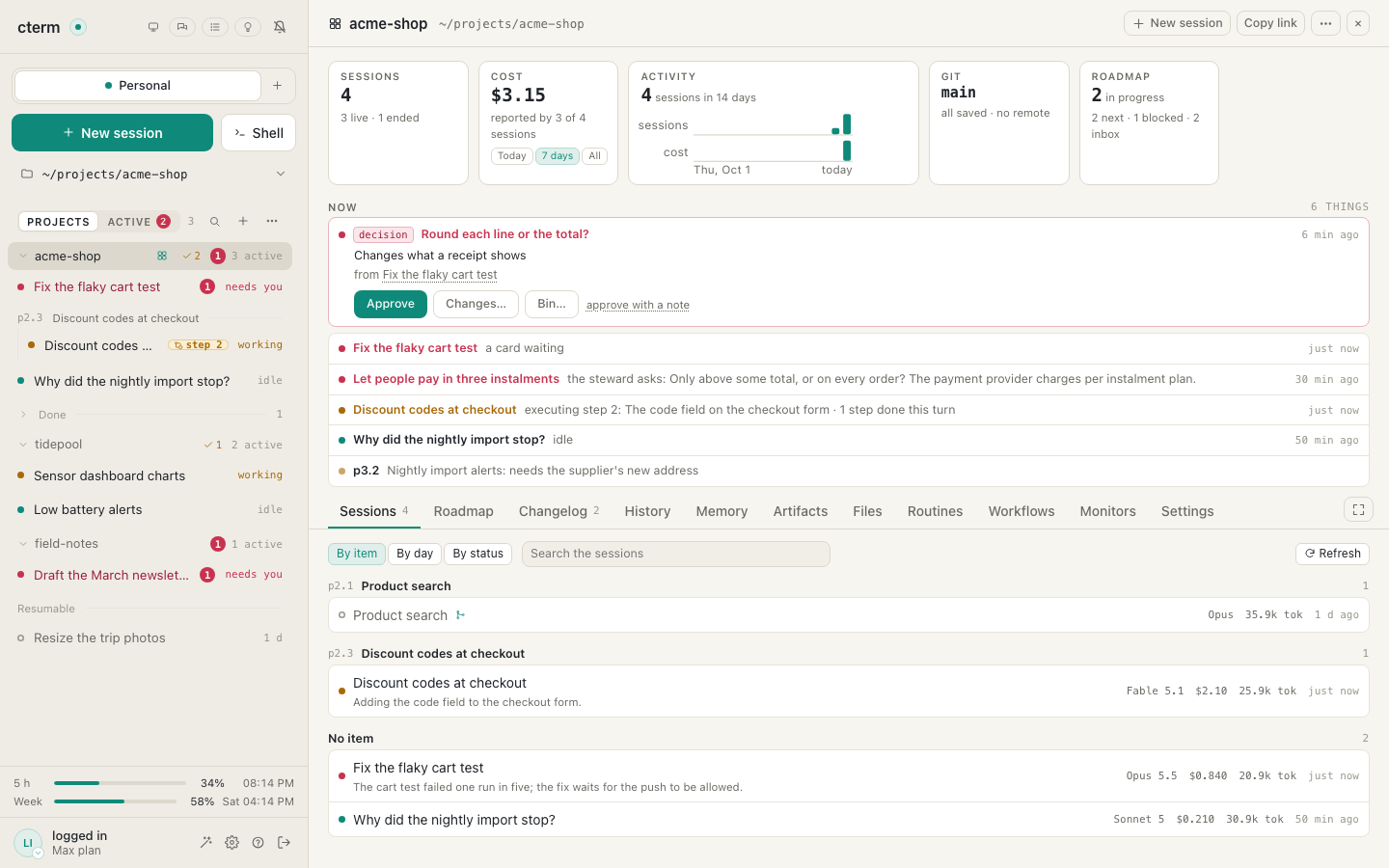Log out using the exit icon
Image resolution: width=1389 pixels, height=868 pixels.
pos(284,843)
